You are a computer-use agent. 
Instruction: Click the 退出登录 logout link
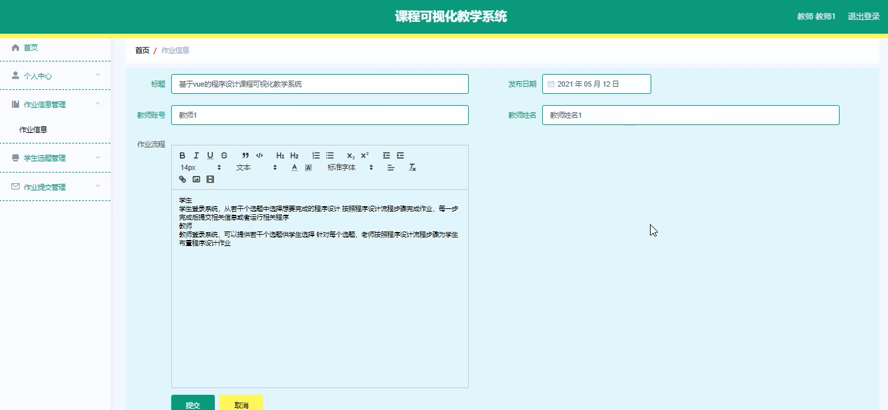point(863,17)
